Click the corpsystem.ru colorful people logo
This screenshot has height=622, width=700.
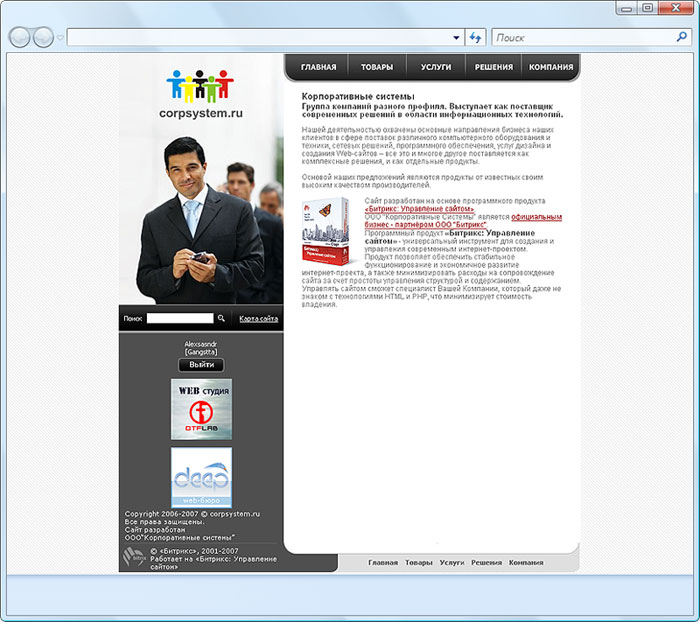pyautogui.click(x=200, y=85)
